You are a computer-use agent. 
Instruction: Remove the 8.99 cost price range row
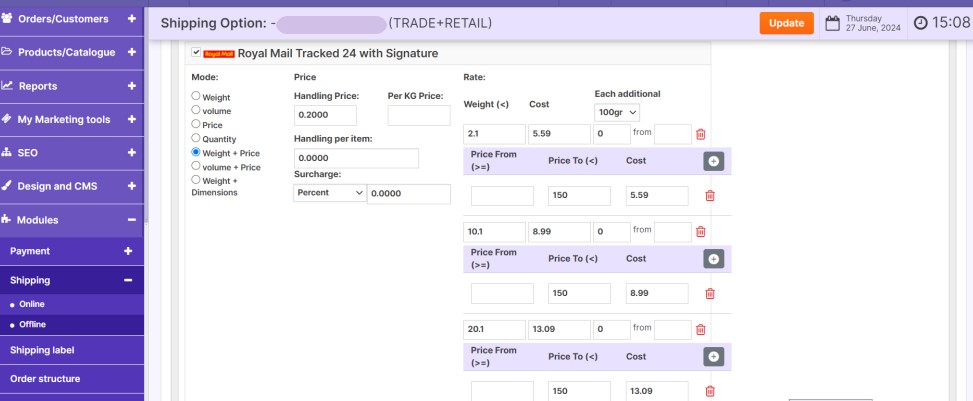(710, 293)
